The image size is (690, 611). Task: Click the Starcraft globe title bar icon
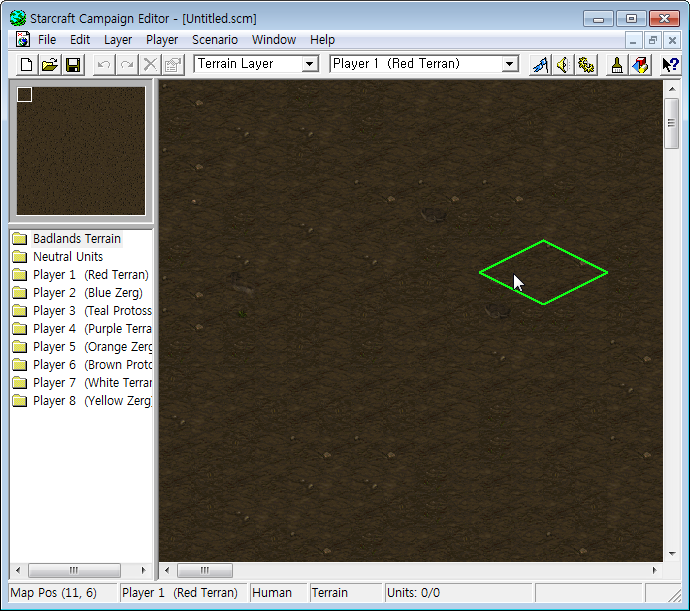point(18,18)
